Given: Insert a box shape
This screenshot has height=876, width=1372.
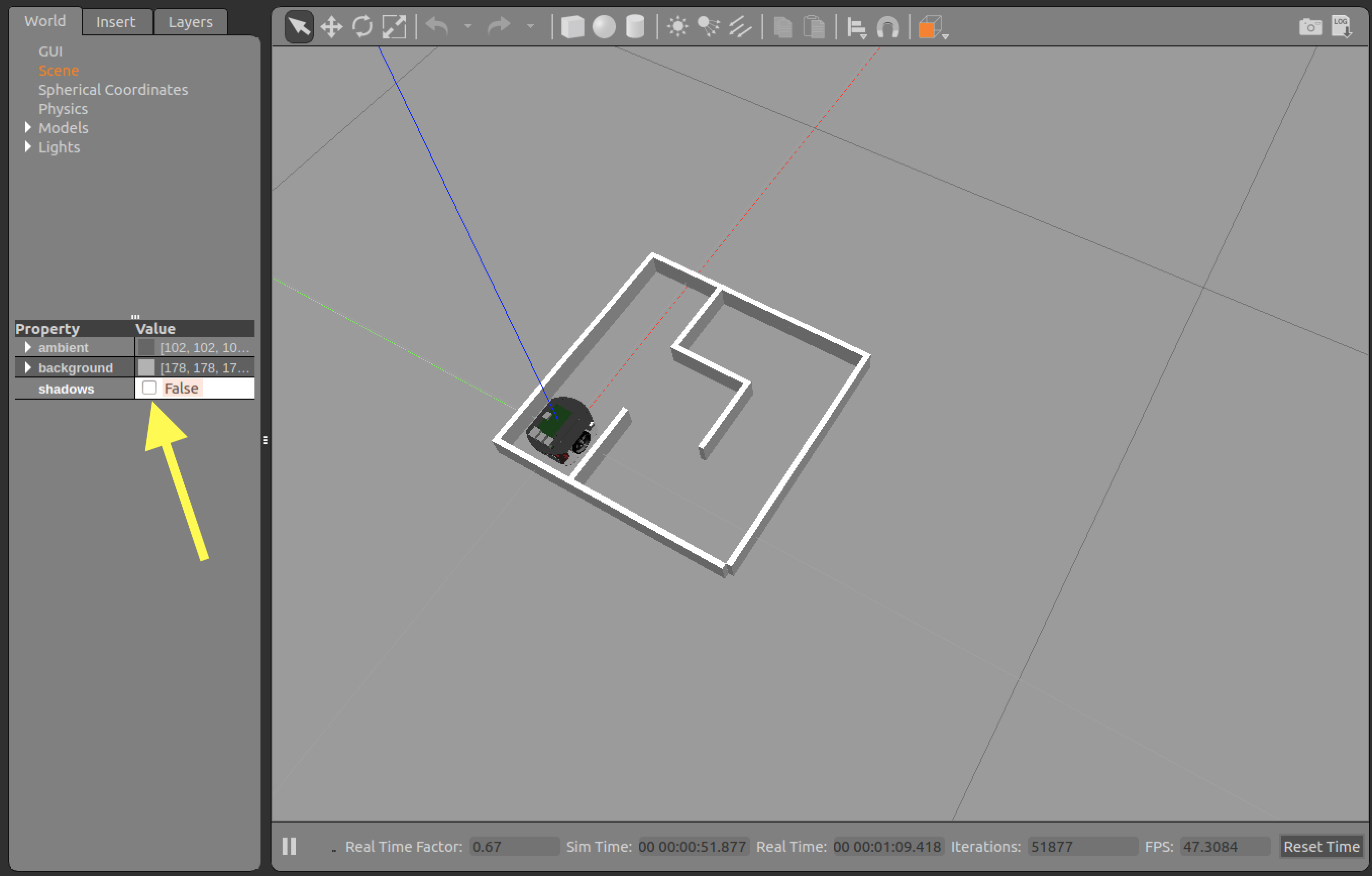Looking at the screenshot, I should coord(572,26).
